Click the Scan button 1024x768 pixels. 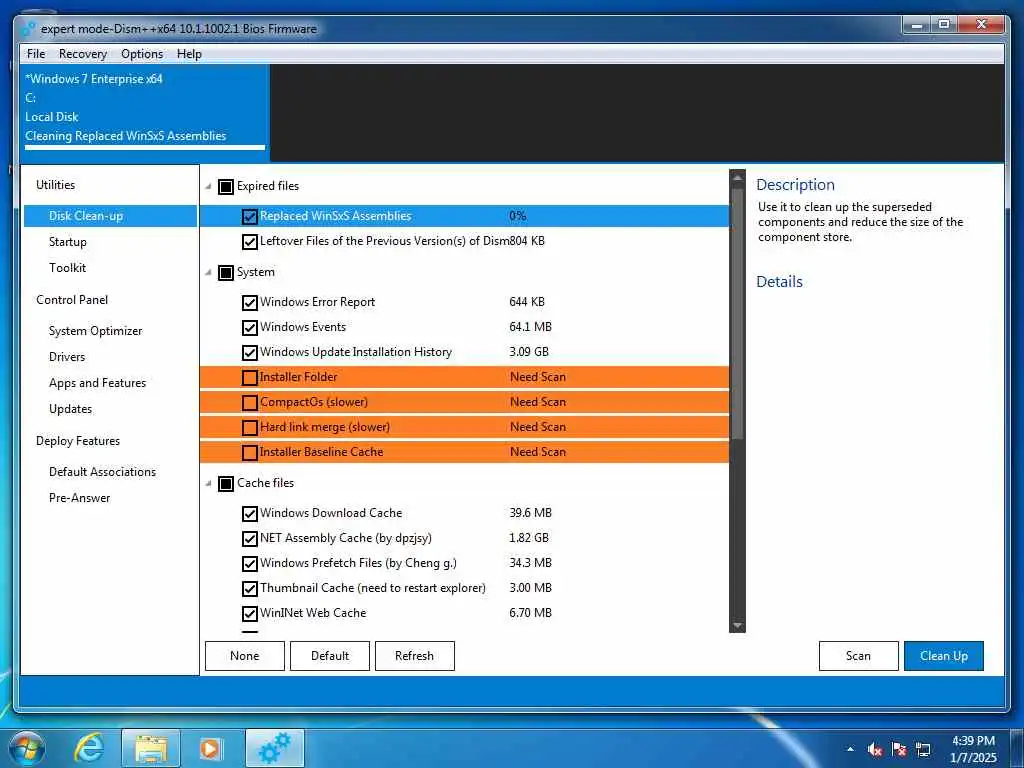859,656
